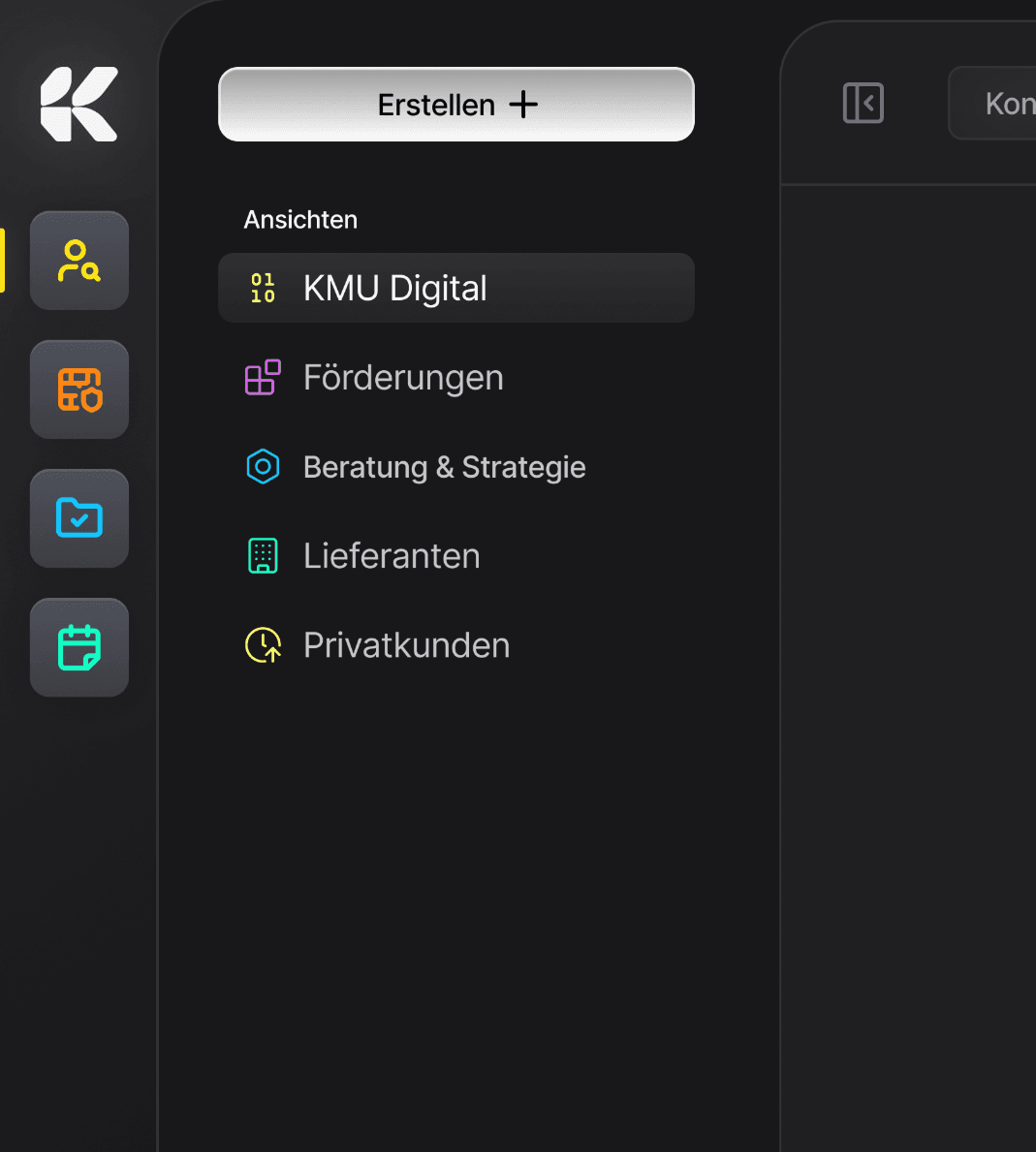Click the Erstellen button
1036x1152 pixels.
click(455, 105)
